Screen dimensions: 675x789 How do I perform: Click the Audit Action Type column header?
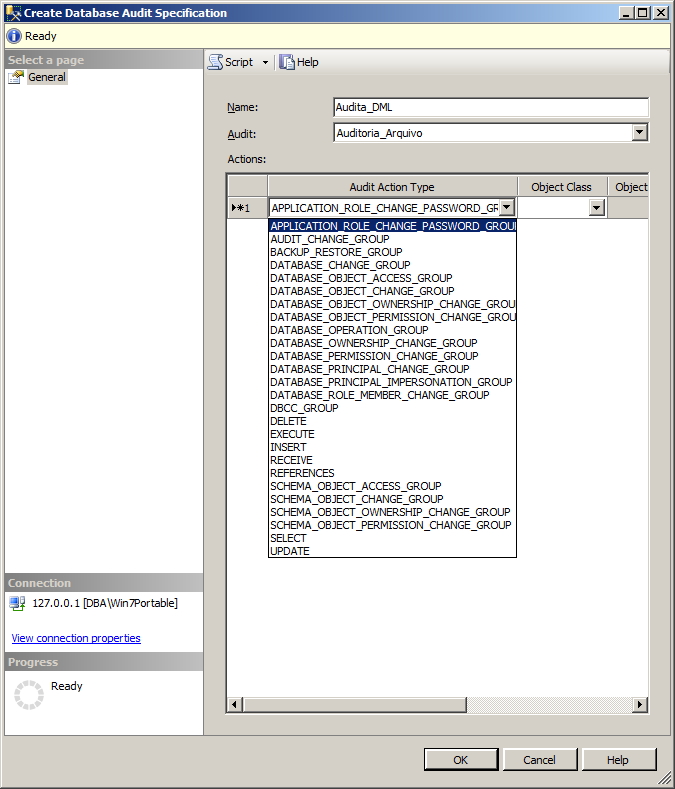392,187
